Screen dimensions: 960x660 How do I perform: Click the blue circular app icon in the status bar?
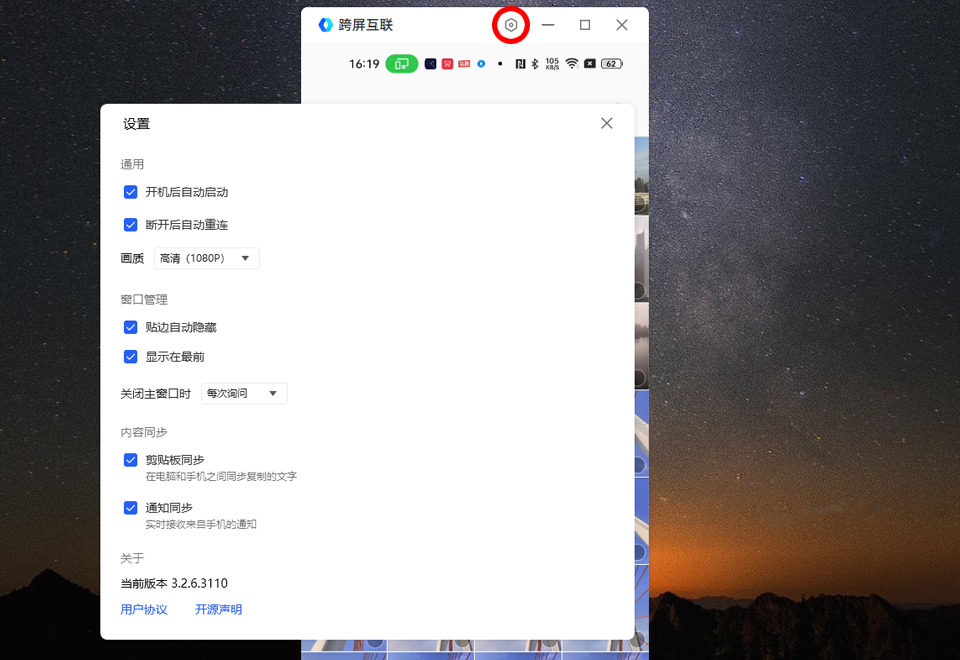[480, 63]
